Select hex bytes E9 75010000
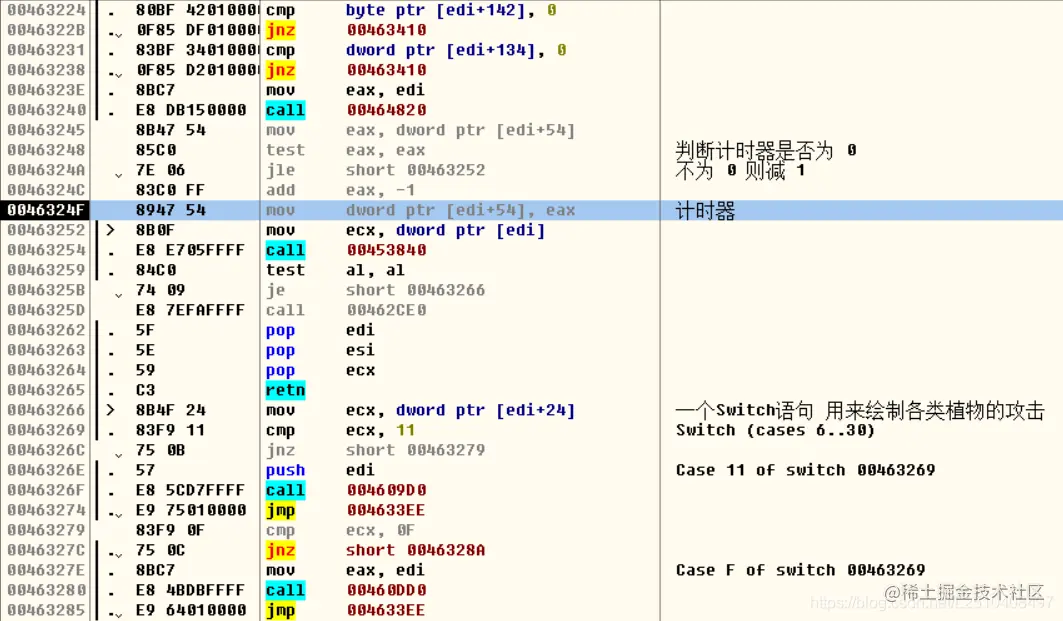The image size is (1063, 621). [190, 510]
